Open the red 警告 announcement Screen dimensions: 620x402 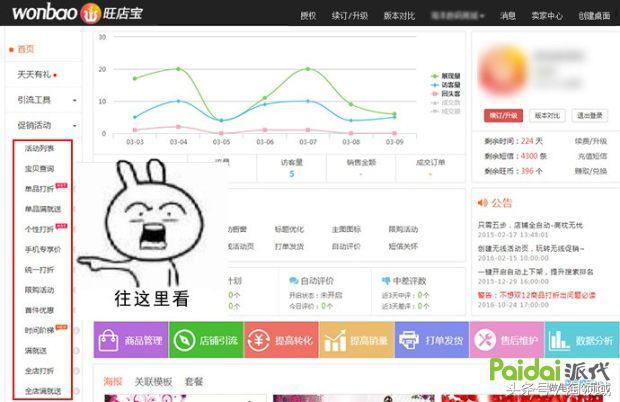point(537,295)
